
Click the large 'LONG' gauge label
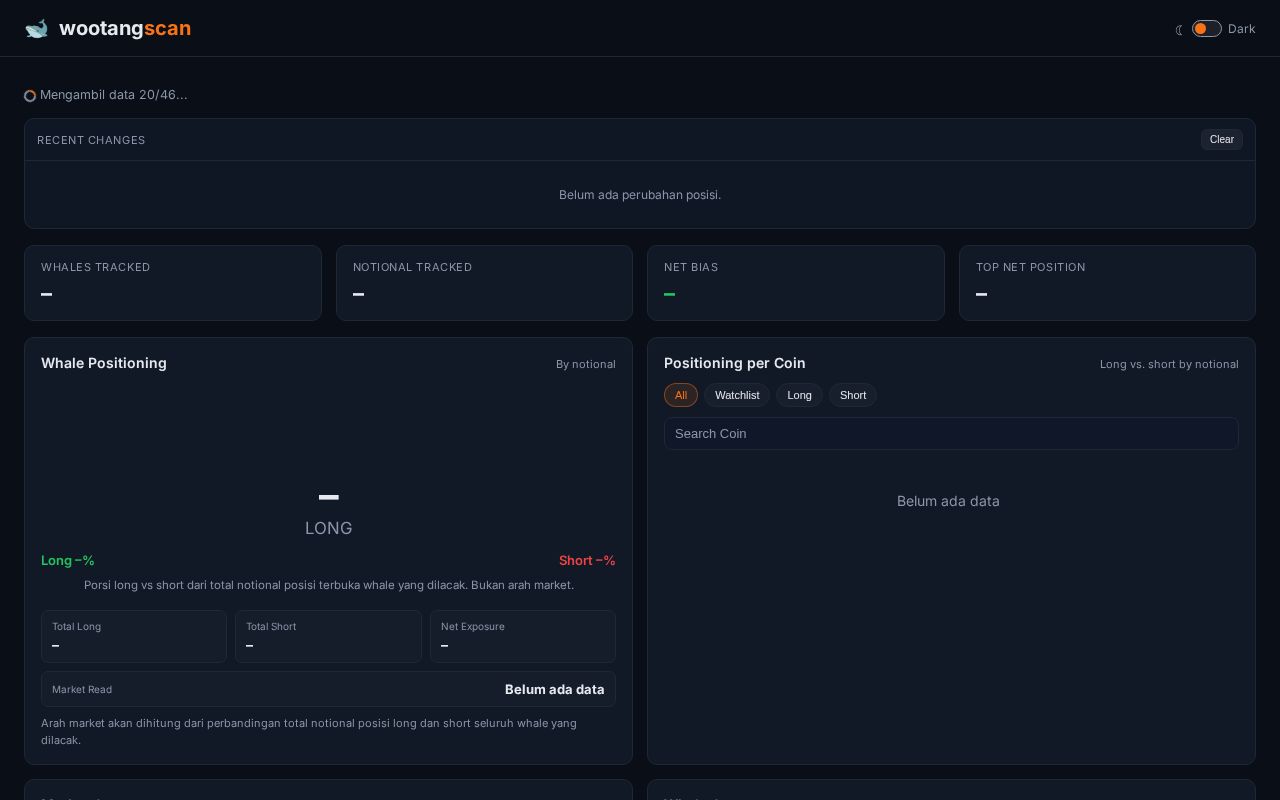pyautogui.click(x=329, y=528)
